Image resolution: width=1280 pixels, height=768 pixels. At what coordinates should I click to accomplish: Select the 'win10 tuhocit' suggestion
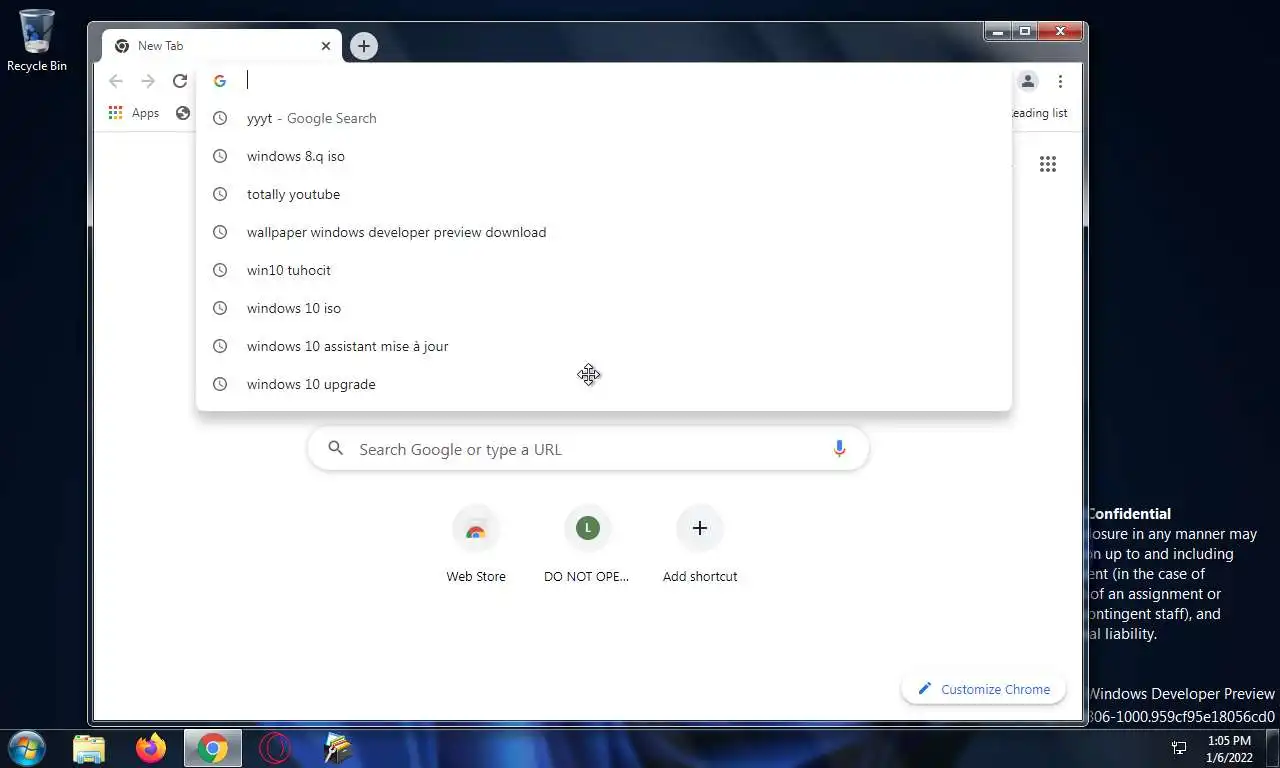point(604,270)
